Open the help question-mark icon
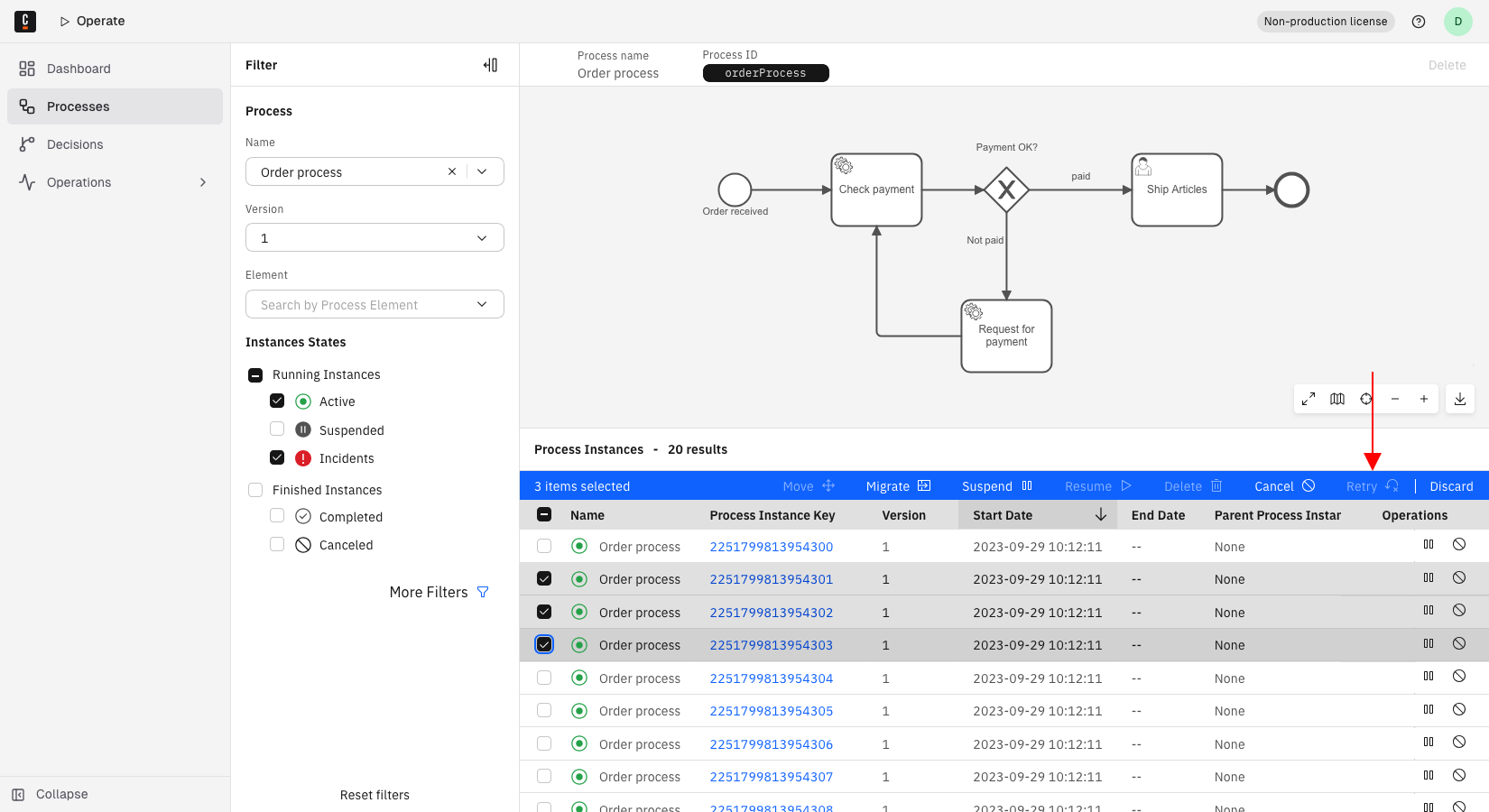 point(1419,22)
